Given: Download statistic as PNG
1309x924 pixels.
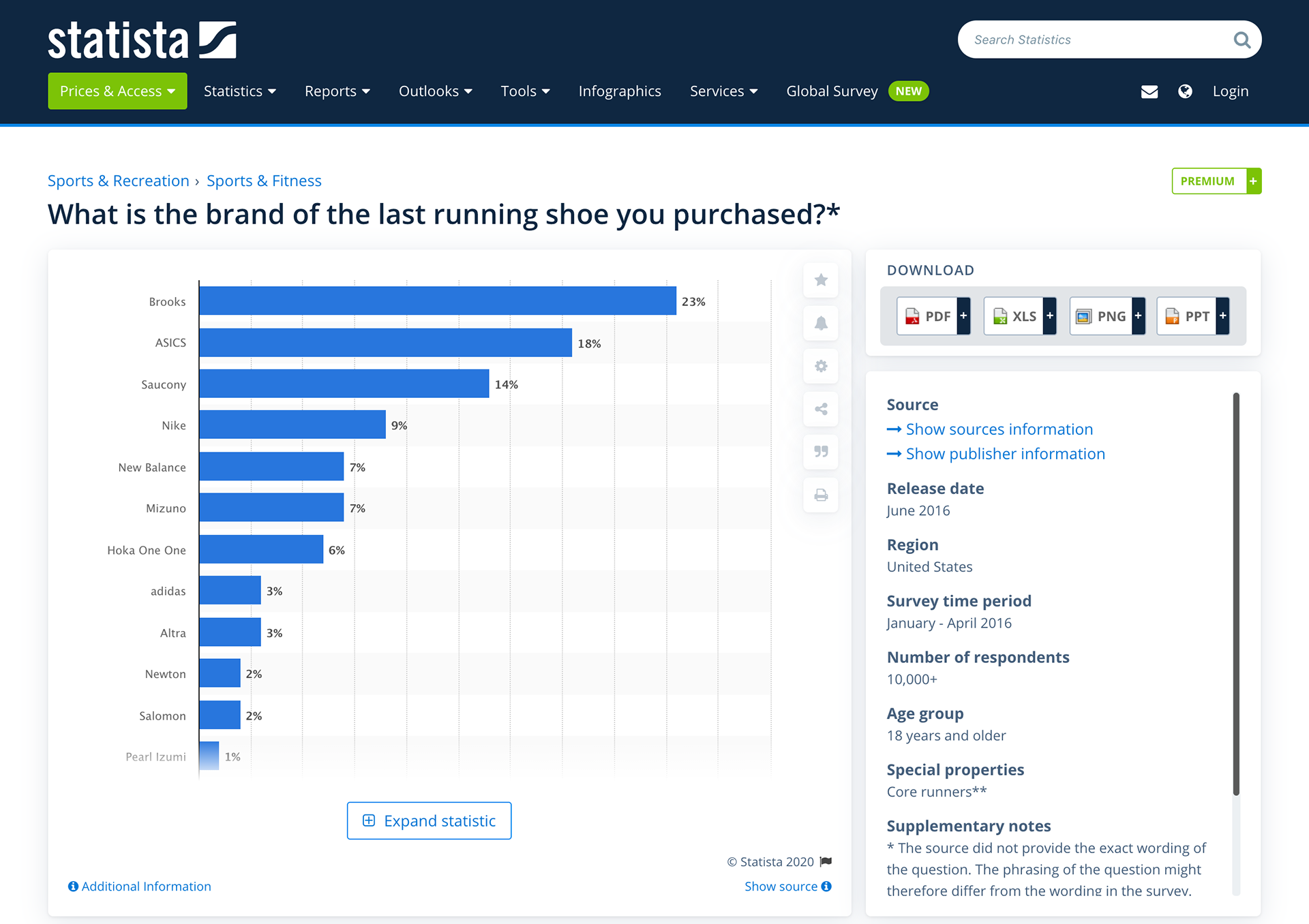Looking at the screenshot, I should pyautogui.click(x=1107, y=316).
